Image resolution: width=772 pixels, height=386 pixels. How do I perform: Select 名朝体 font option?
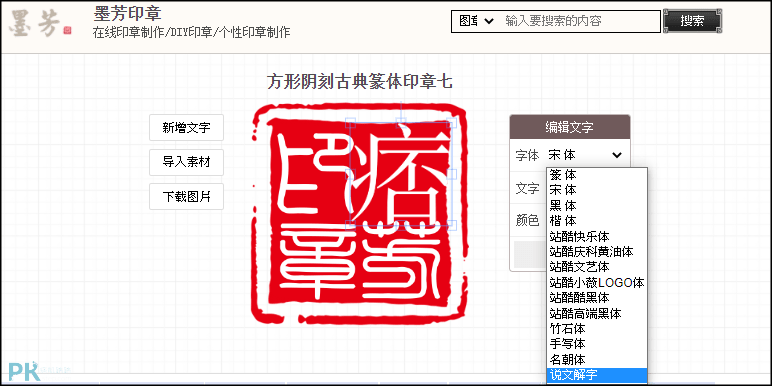point(597,359)
